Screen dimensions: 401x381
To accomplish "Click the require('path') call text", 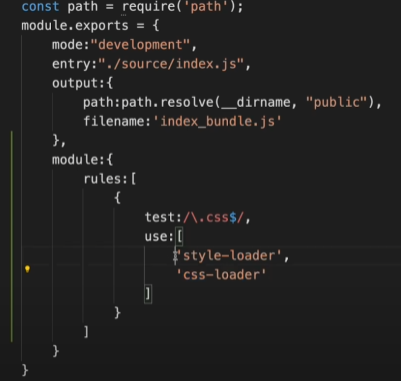I will click(179, 7).
